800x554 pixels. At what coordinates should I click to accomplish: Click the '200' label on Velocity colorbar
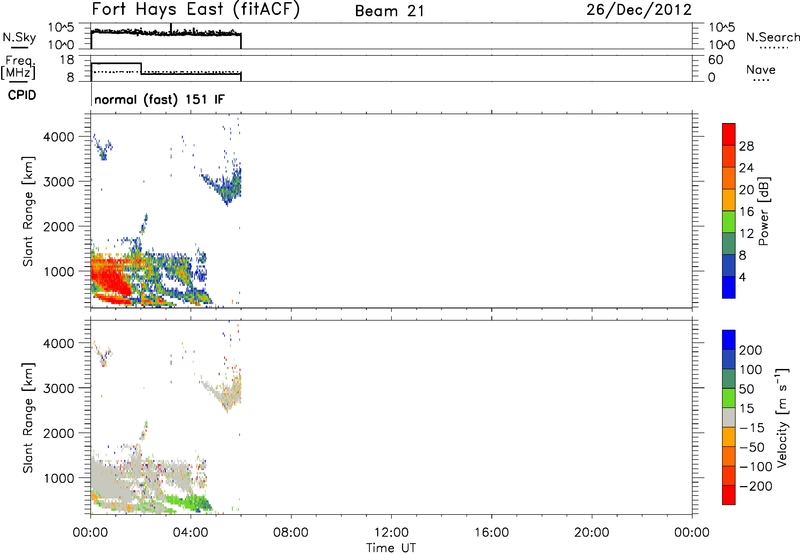[x=751, y=350]
